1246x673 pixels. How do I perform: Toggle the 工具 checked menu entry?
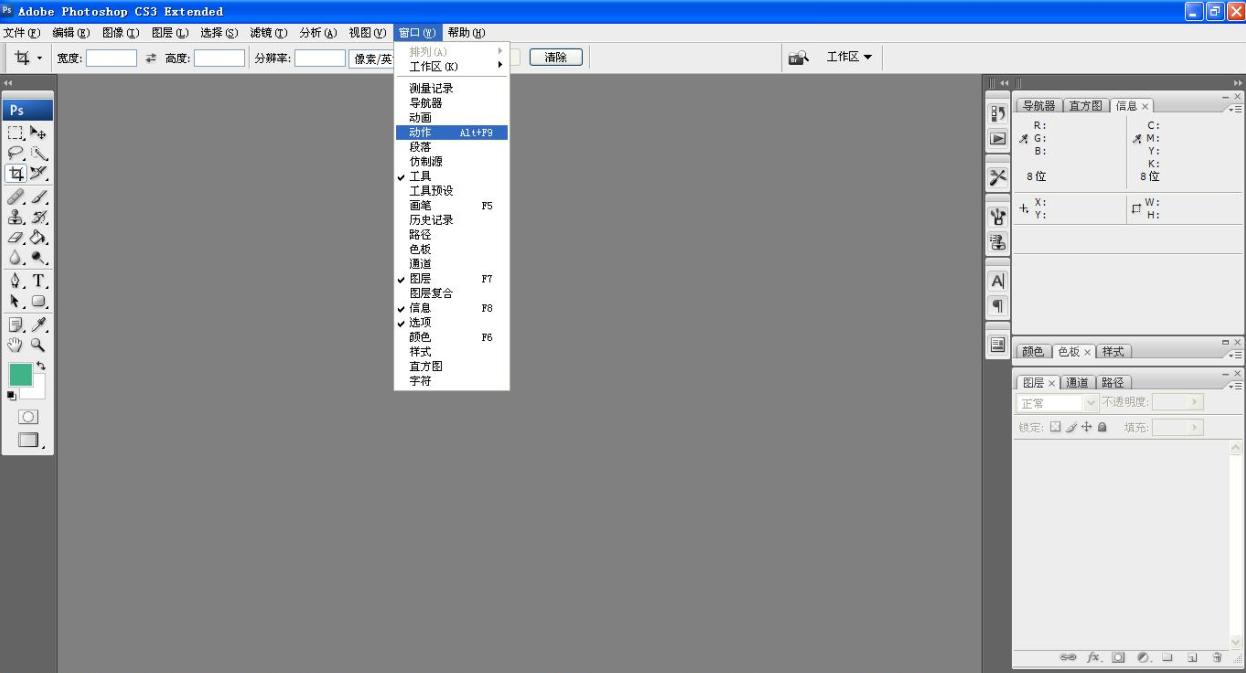click(452, 176)
